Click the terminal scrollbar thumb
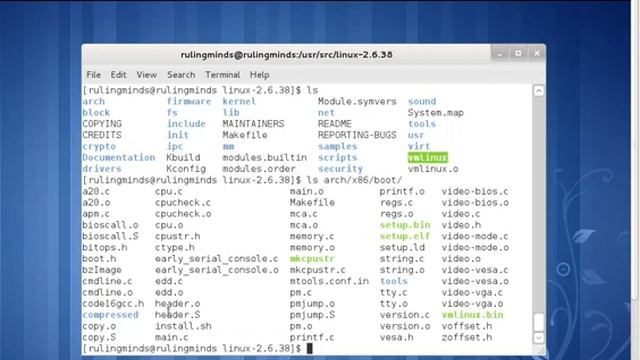The width and height of the screenshot is (640, 360). click(x=539, y=322)
